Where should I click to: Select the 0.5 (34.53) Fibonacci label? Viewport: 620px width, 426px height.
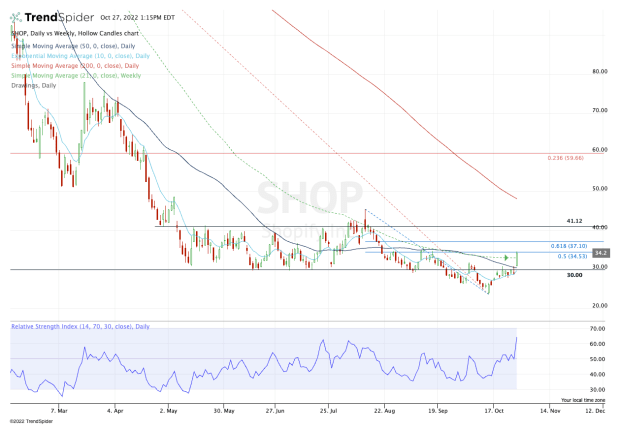coord(572,256)
